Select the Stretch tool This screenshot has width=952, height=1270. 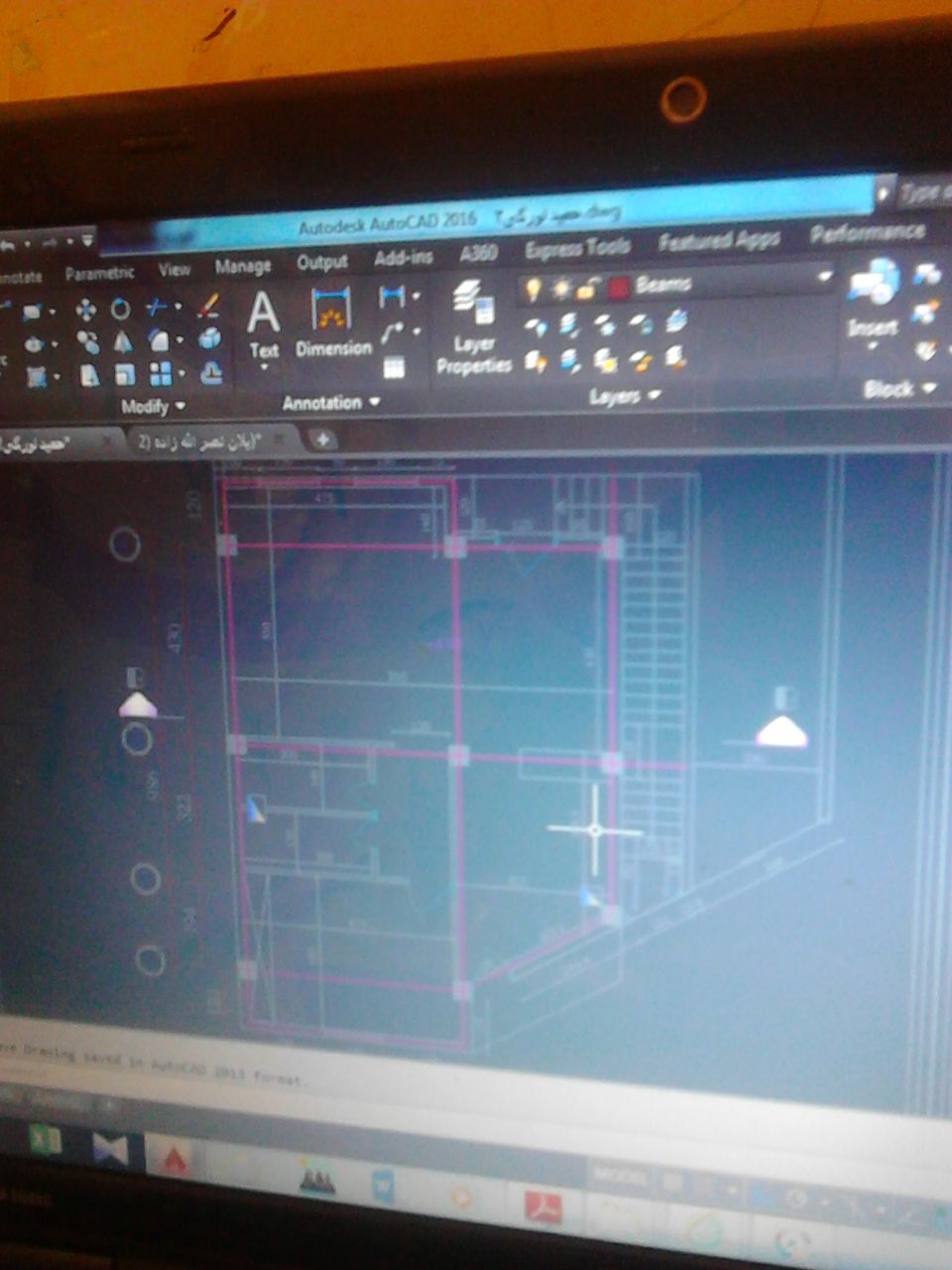pos(89,376)
